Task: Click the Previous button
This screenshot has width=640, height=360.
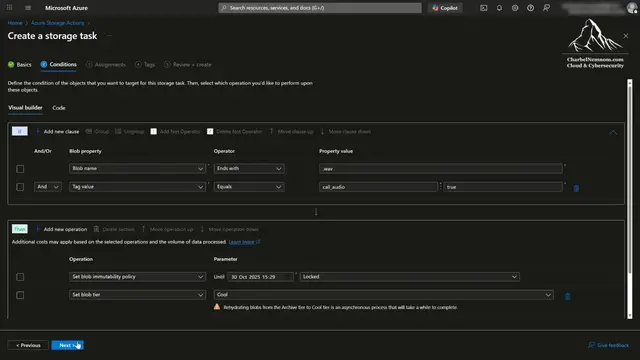Action: point(28,345)
